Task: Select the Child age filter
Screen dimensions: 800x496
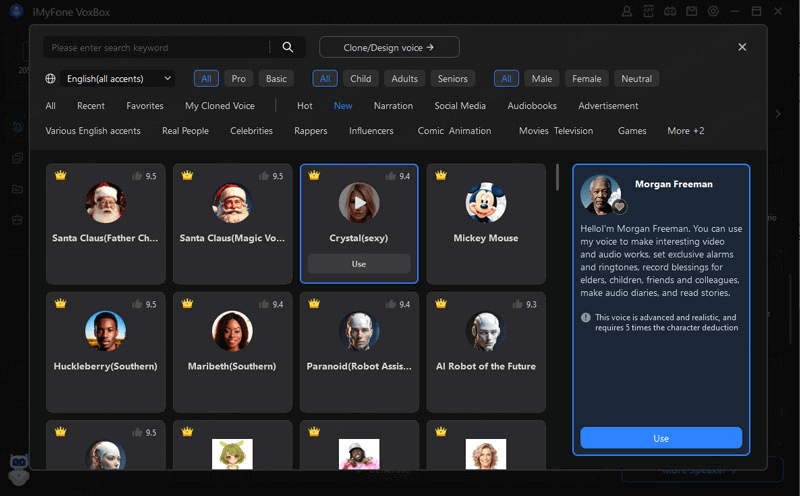Action: 361,79
